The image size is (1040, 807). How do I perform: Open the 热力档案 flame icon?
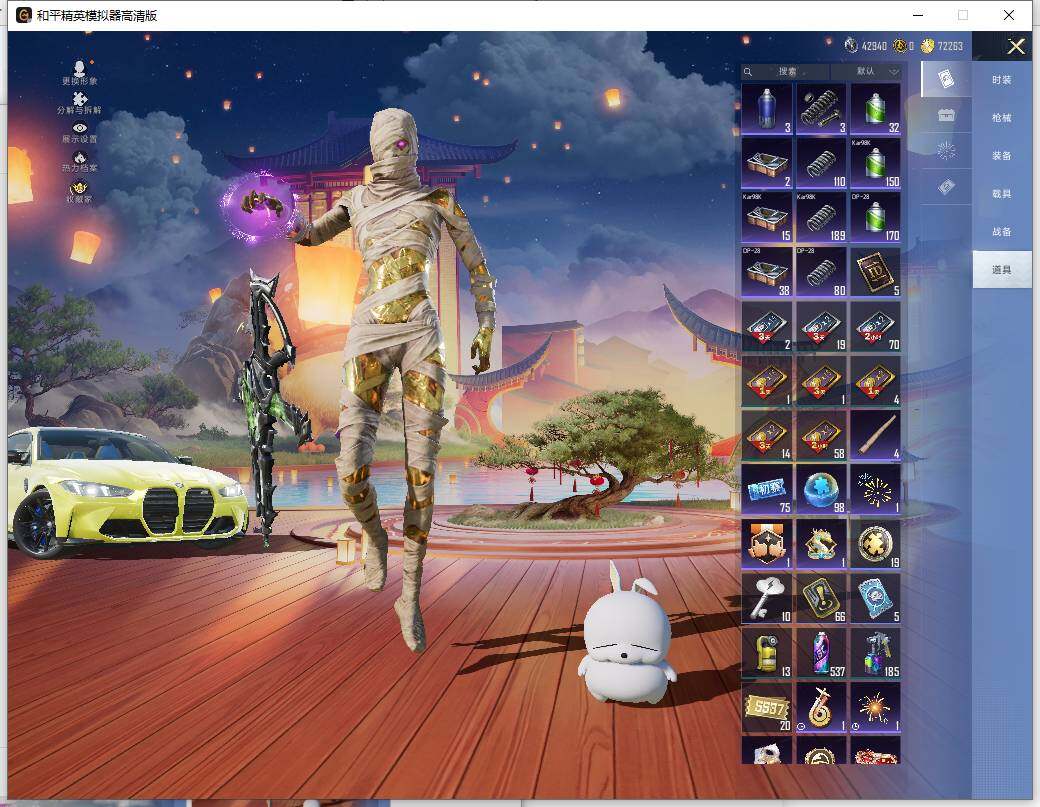(x=80, y=162)
